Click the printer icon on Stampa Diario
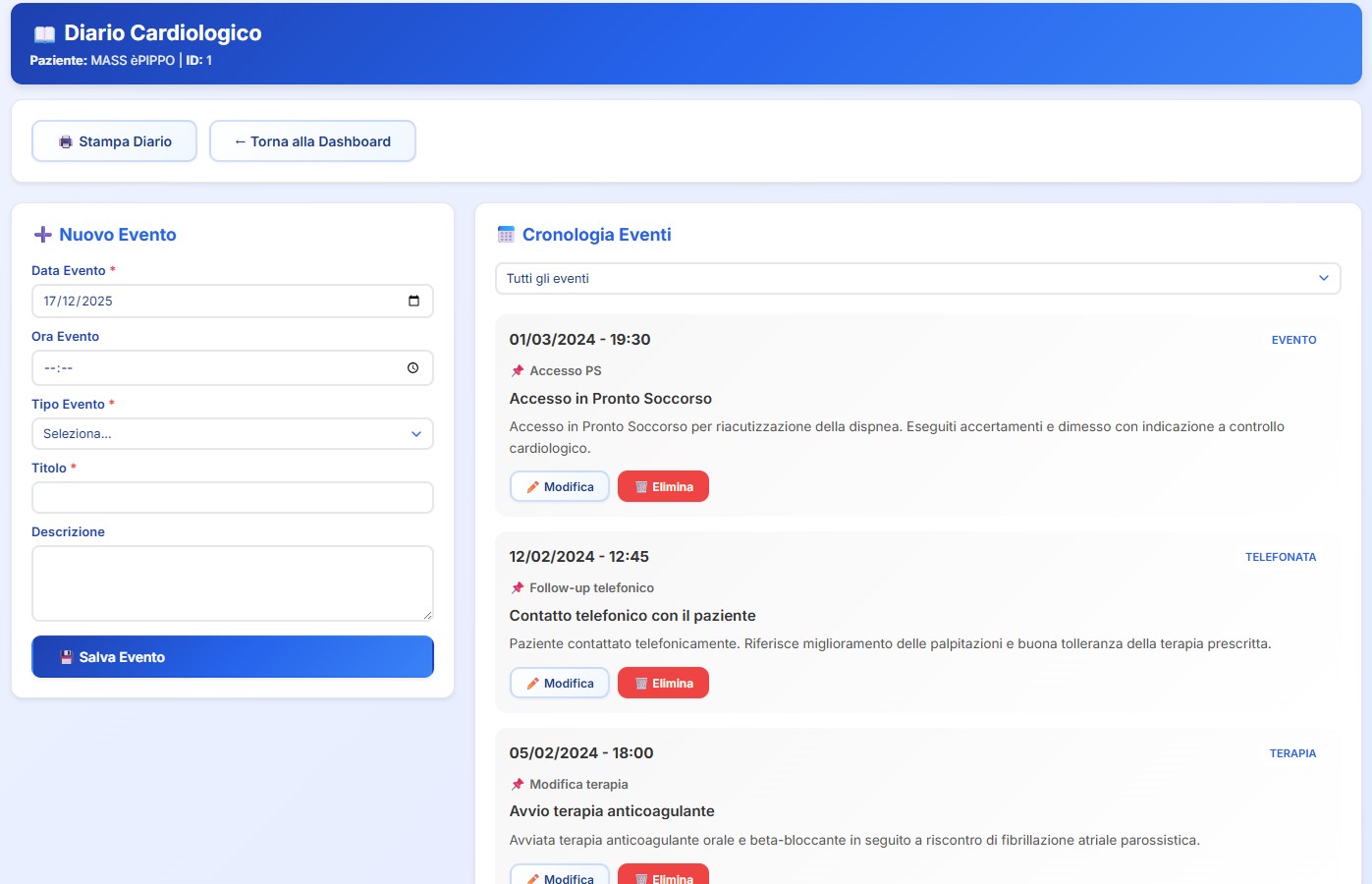The image size is (1372, 884). coord(65,140)
